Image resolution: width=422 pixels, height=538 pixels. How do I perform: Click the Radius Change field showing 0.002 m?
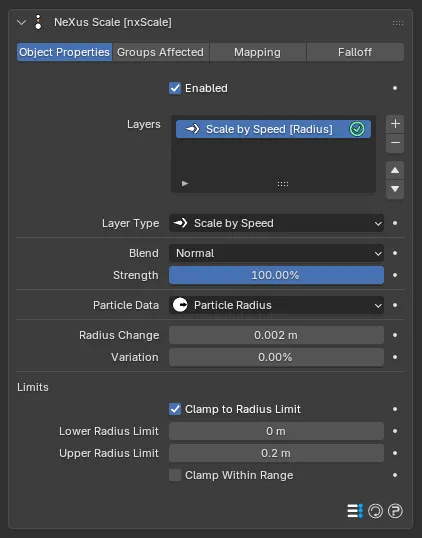[x=276, y=335]
